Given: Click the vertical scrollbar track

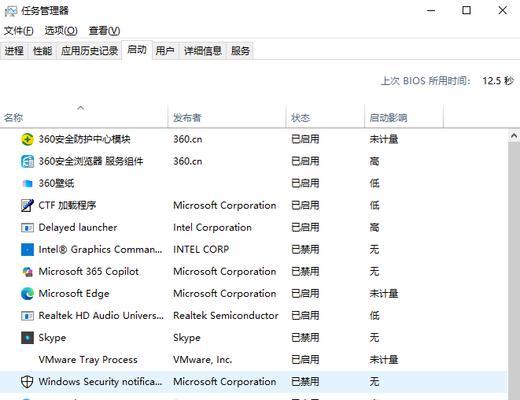Looking at the screenshot, I should click(x=514, y=271).
